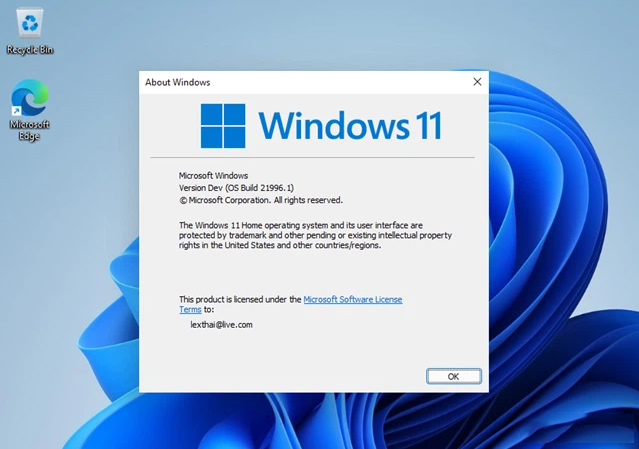Screen dimensions: 639x449
Task: Click the "Windows 11" heading text
Action: pos(350,125)
